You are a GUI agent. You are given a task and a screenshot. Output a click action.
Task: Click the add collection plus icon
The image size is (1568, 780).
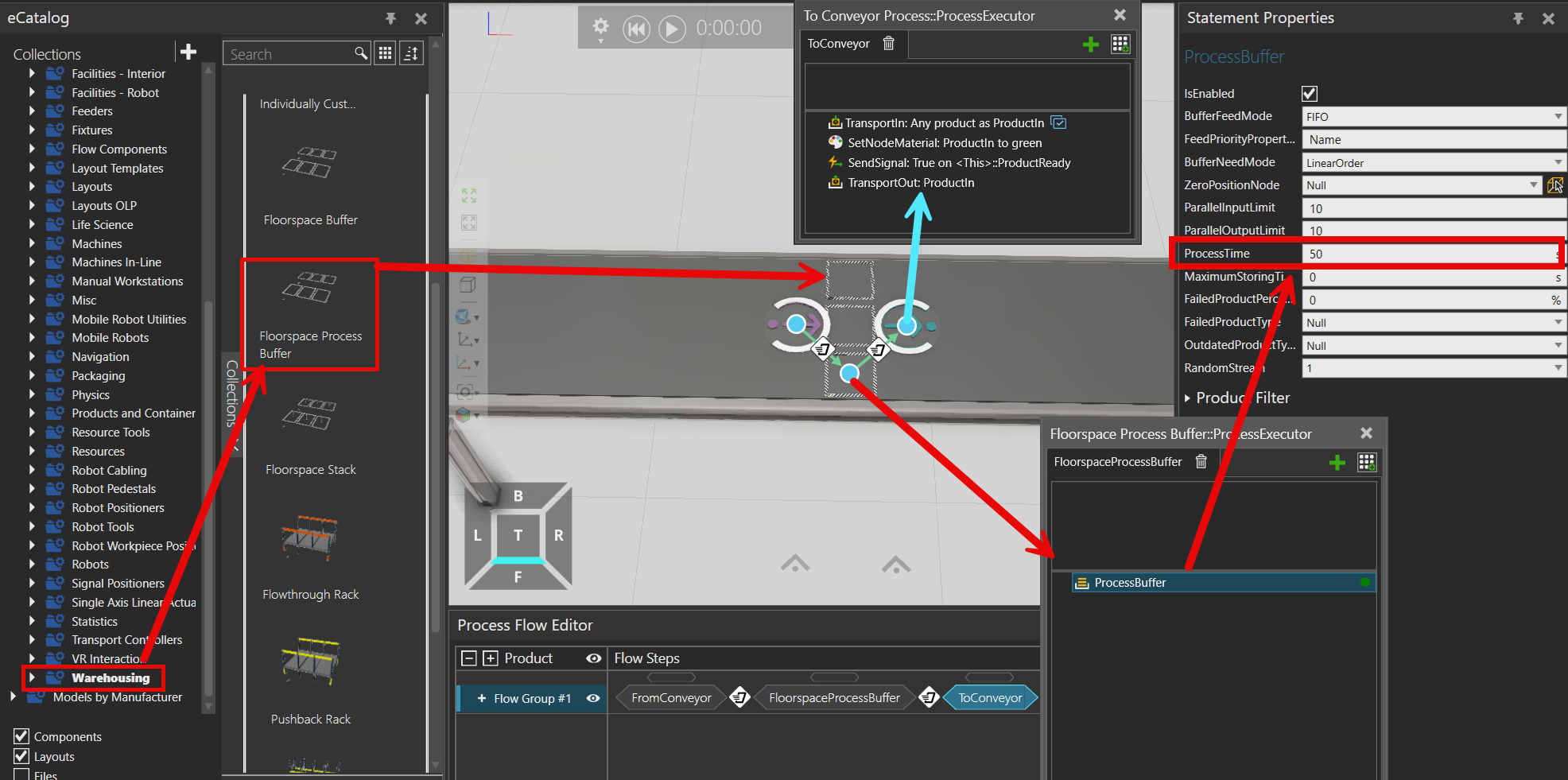tap(188, 52)
